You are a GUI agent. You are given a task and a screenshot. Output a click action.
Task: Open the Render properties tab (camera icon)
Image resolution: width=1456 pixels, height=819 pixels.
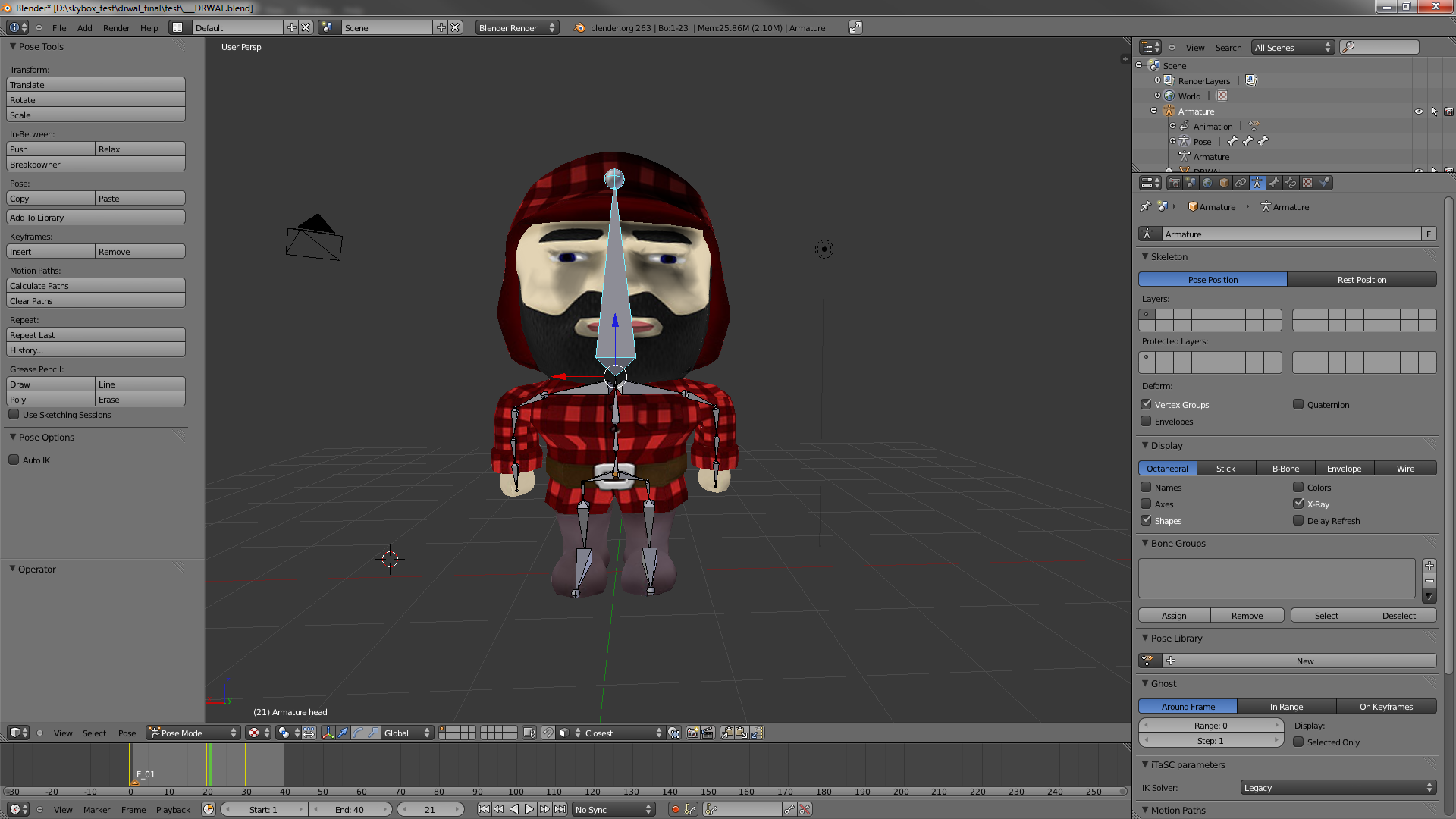coord(1174,183)
